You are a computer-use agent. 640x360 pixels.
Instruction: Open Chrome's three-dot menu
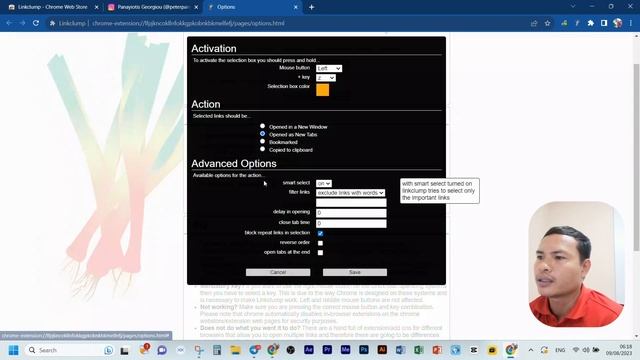pos(631,23)
